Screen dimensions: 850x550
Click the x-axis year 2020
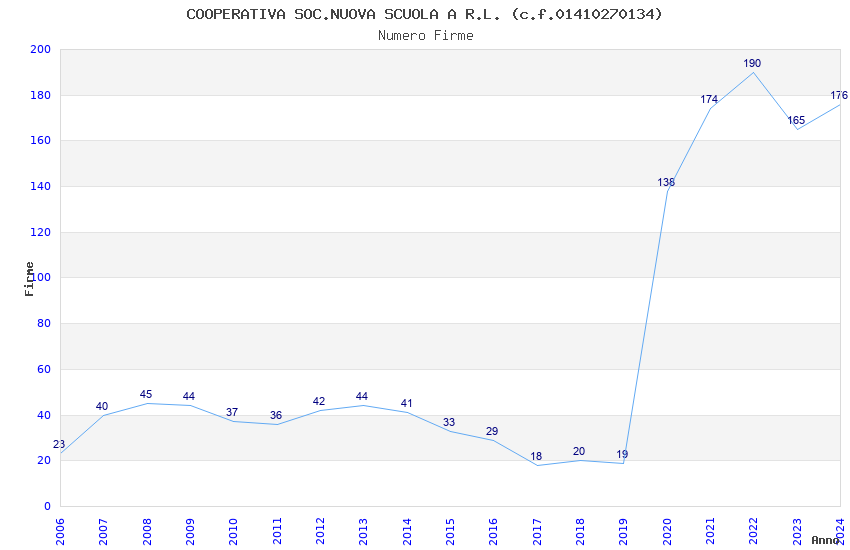(x=667, y=532)
